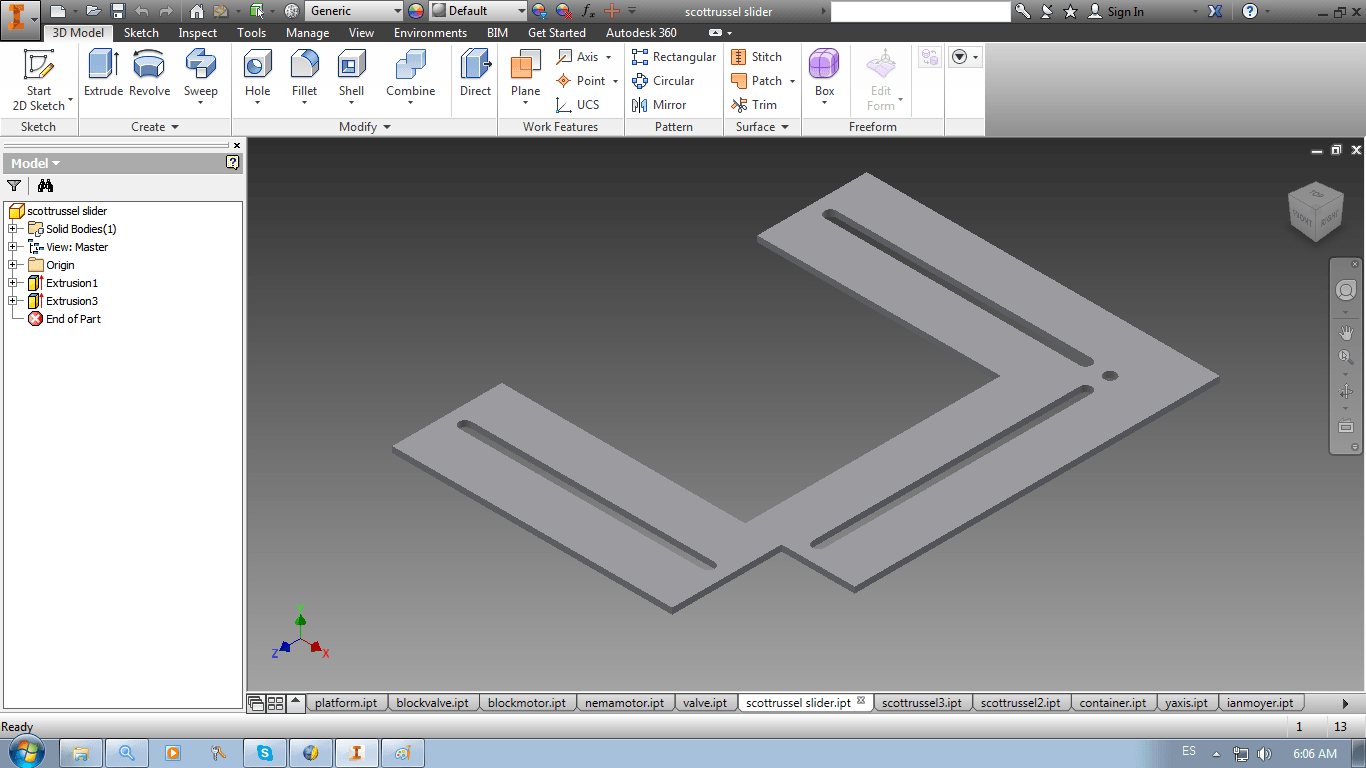Expand the Surface panel dropdown
1366x768 pixels.
point(762,127)
